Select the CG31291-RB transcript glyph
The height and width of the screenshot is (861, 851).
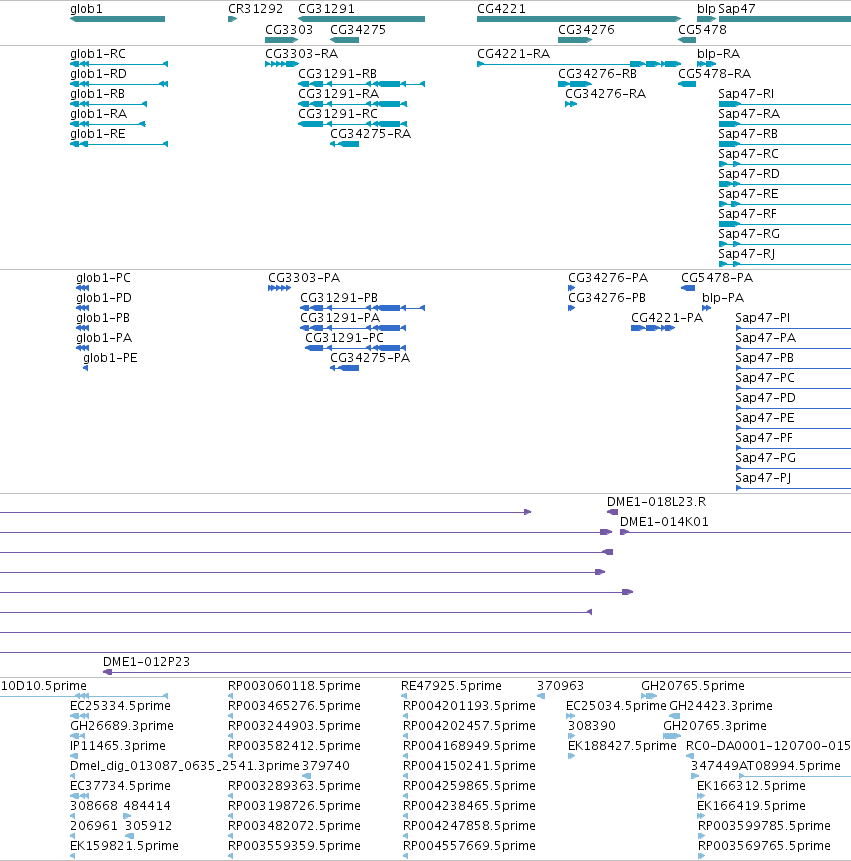[x=361, y=84]
